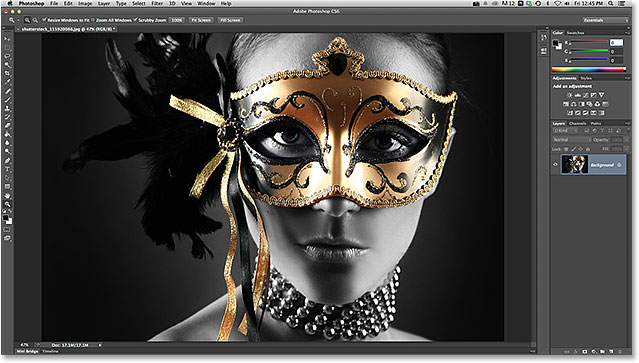Screen dimensions: 639x363
Task: Toggle Scrubby Zoom checkbox
Action: pyautogui.click(x=135, y=20)
